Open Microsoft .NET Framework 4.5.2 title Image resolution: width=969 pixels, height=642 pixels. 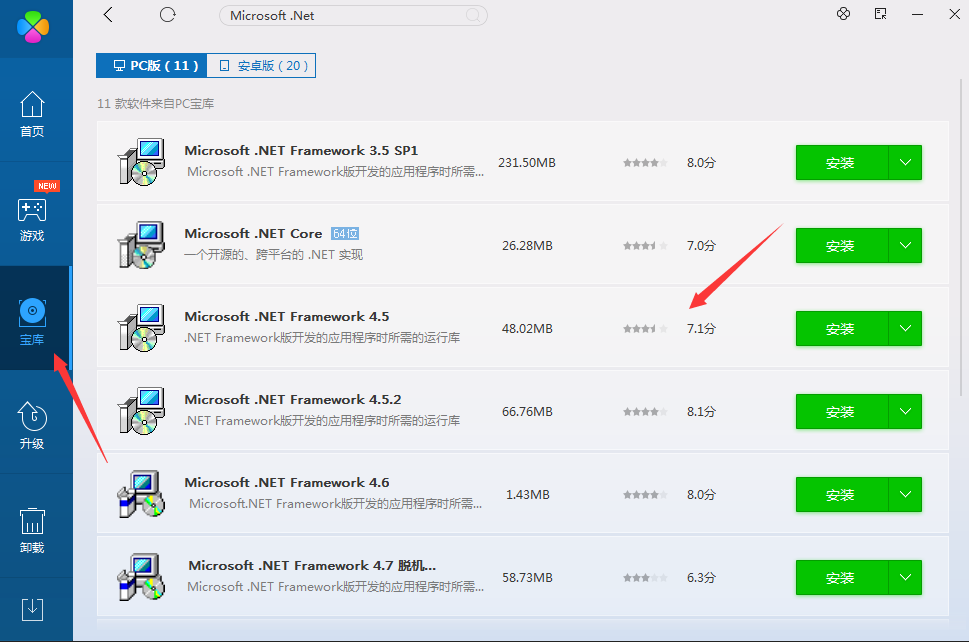click(293, 400)
